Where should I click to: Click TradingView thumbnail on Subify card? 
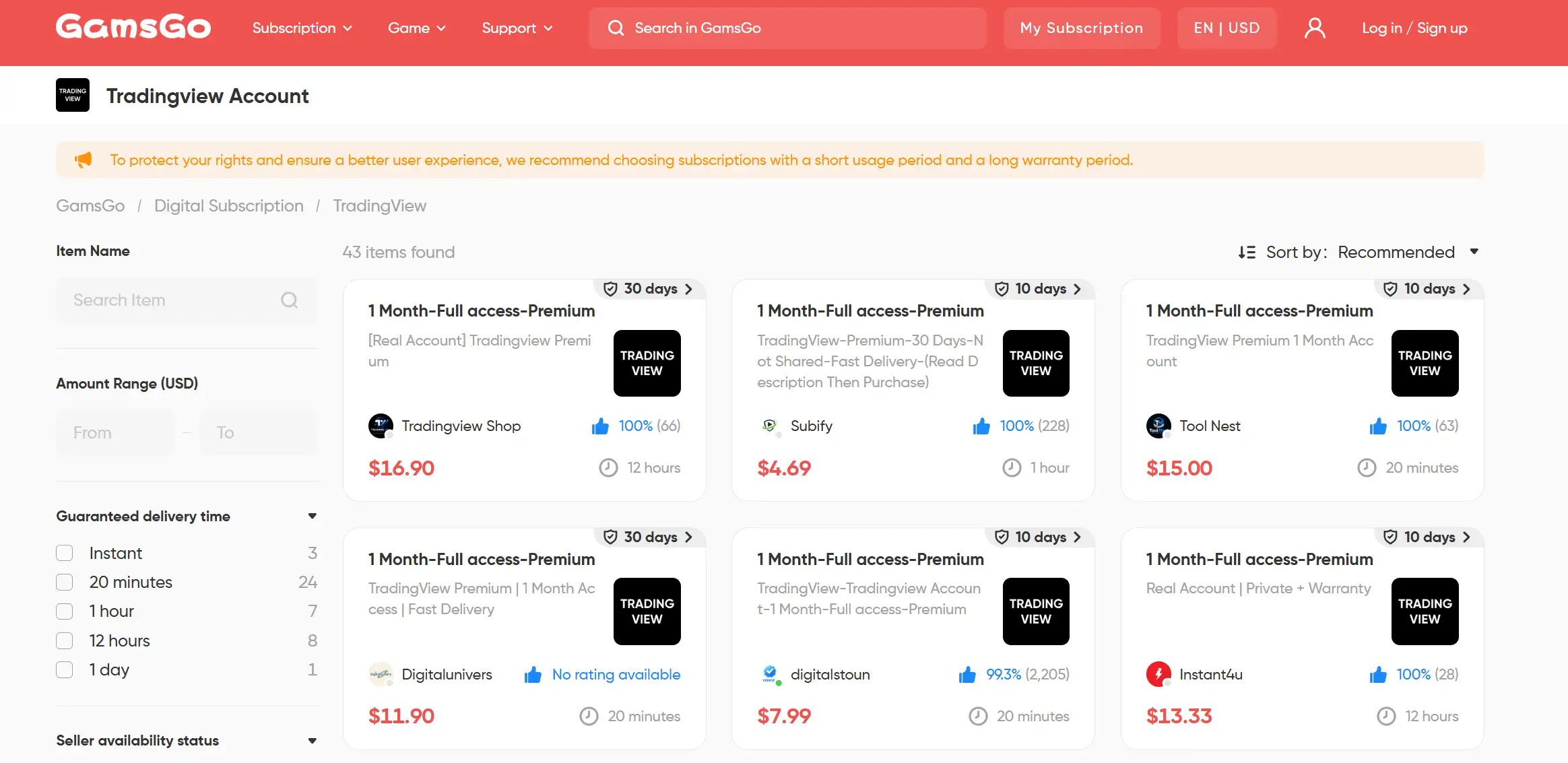(x=1036, y=363)
